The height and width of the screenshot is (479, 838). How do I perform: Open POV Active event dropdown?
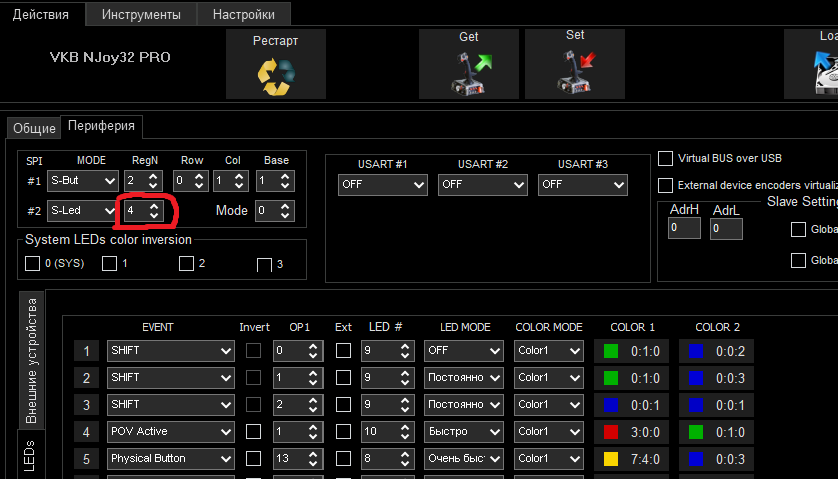point(170,431)
